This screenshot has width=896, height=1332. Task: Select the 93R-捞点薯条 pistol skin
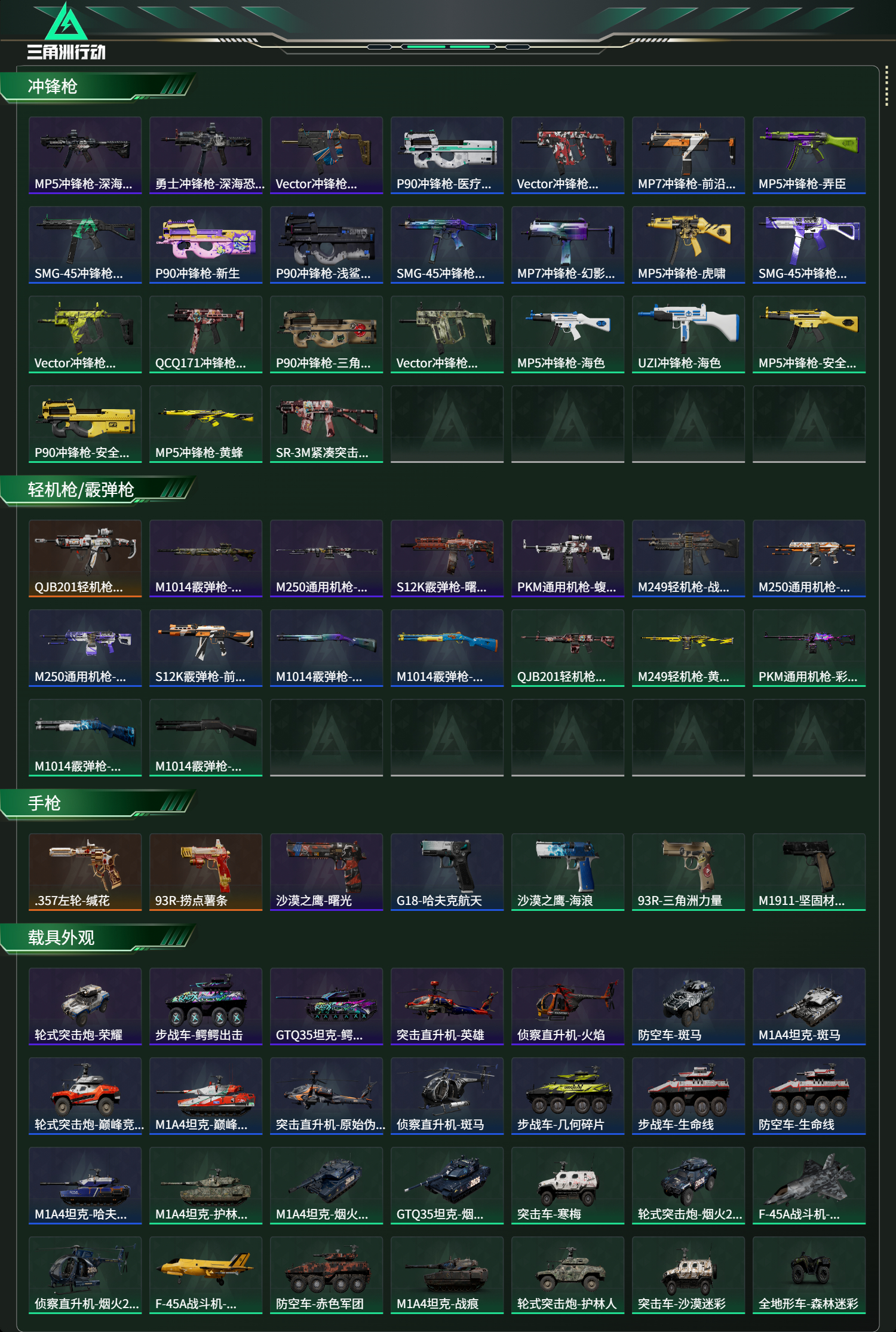click(205, 872)
